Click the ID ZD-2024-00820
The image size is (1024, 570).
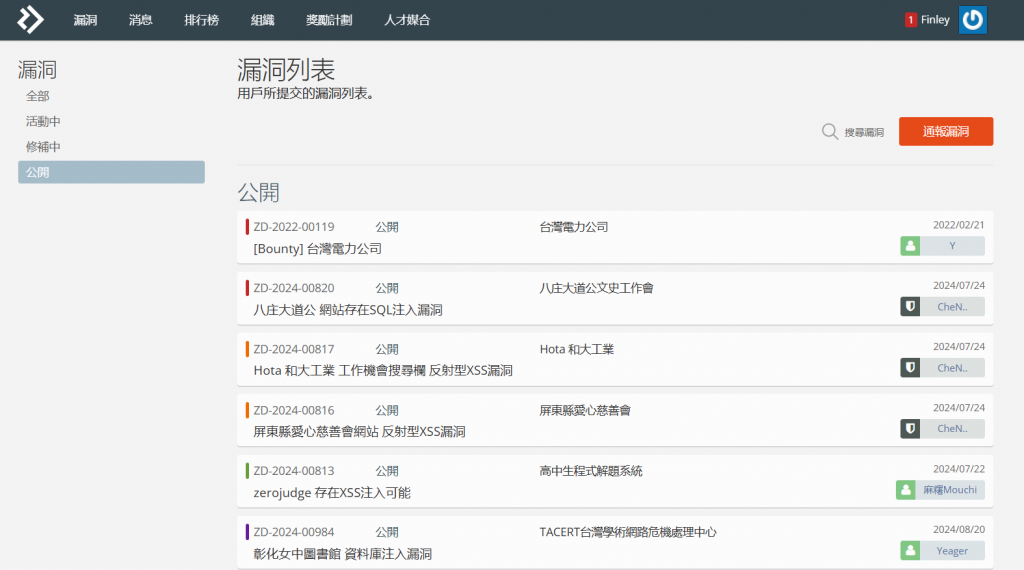(x=294, y=288)
